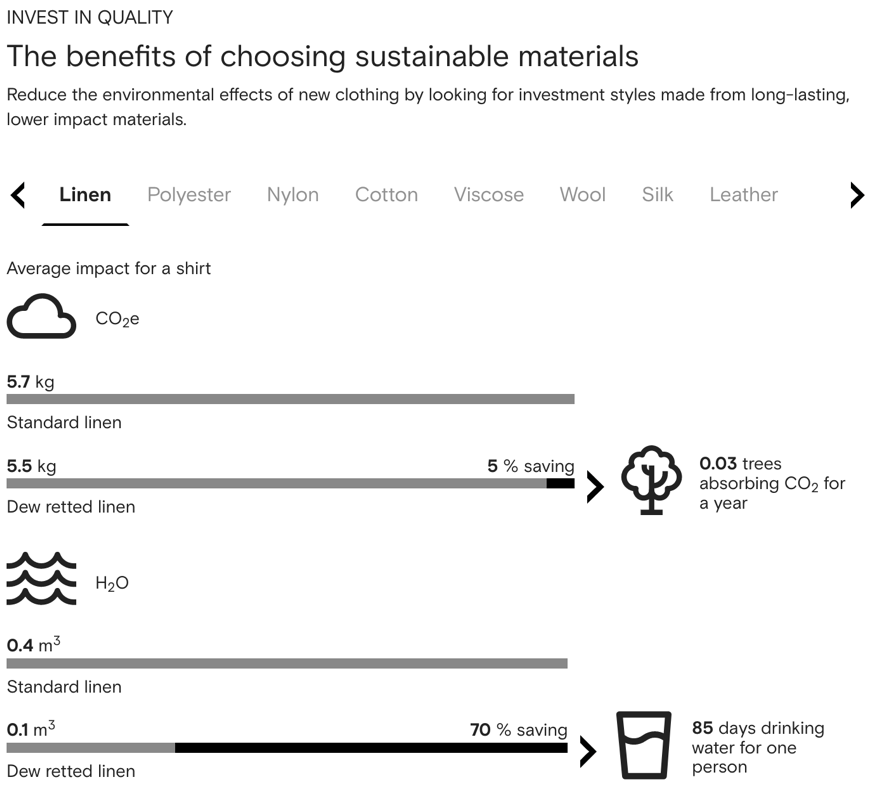Click the water waves H2O icon
Viewport: 877px width, 810px height.
pos(41,578)
